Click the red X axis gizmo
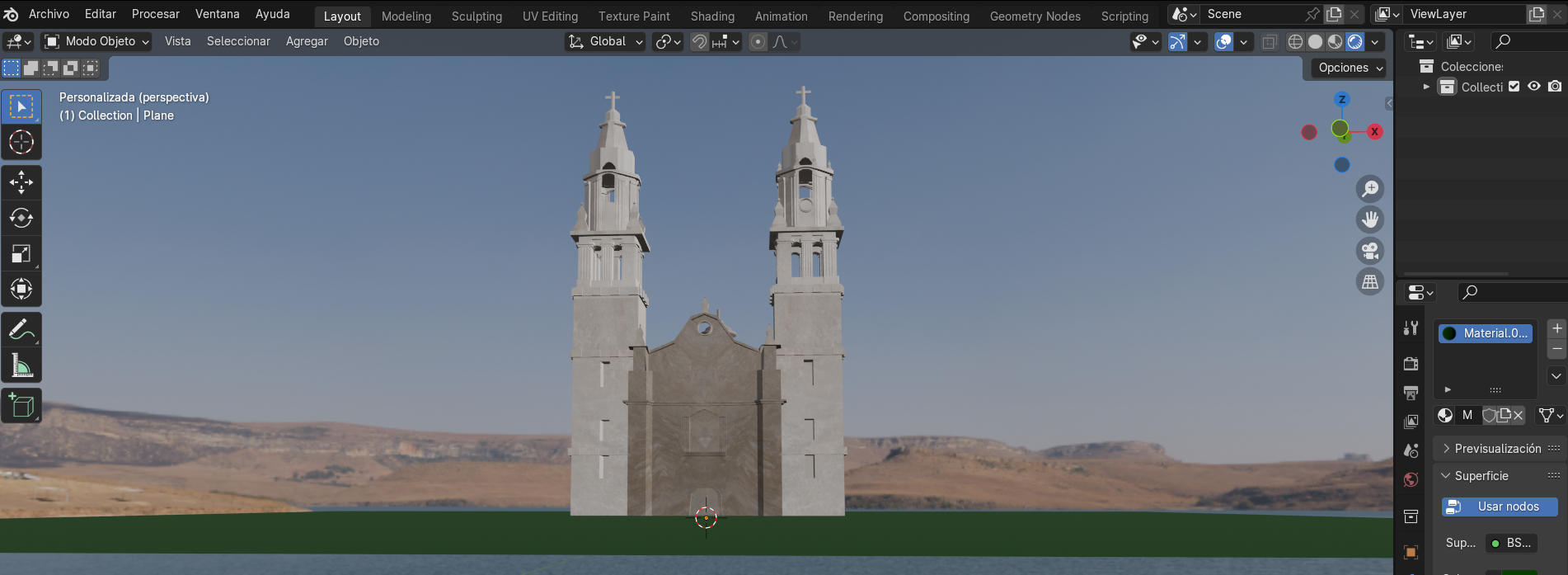This screenshot has height=575, width=1568. 1374,132
